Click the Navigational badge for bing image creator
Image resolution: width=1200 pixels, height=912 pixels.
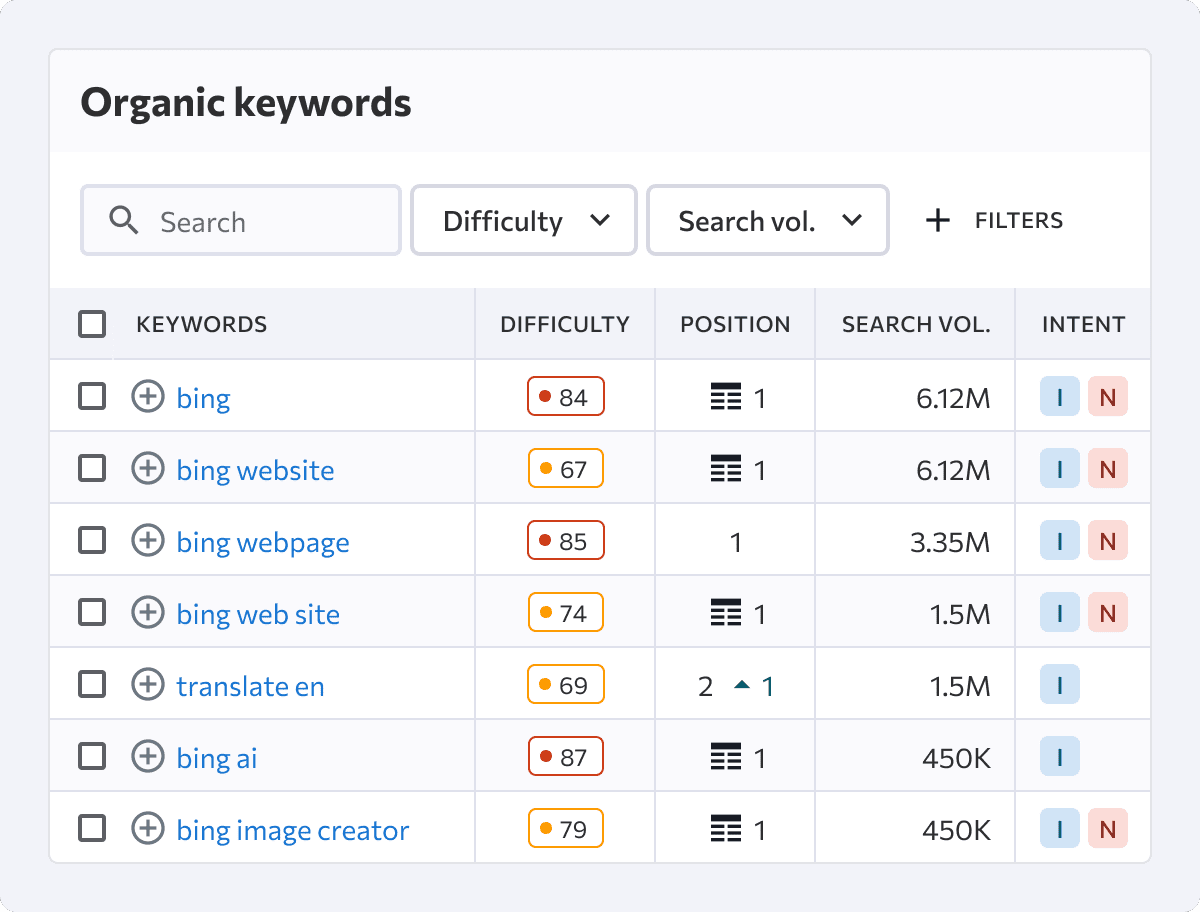tap(1108, 829)
